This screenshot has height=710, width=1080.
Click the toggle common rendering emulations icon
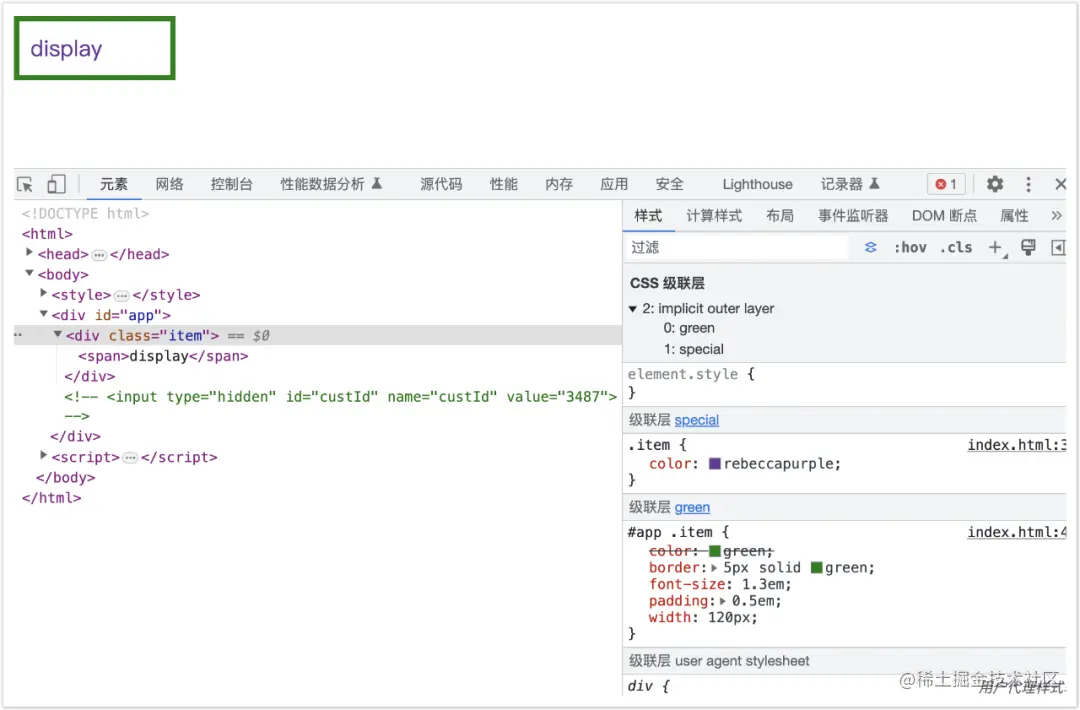pyautogui.click(x=1028, y=247)
